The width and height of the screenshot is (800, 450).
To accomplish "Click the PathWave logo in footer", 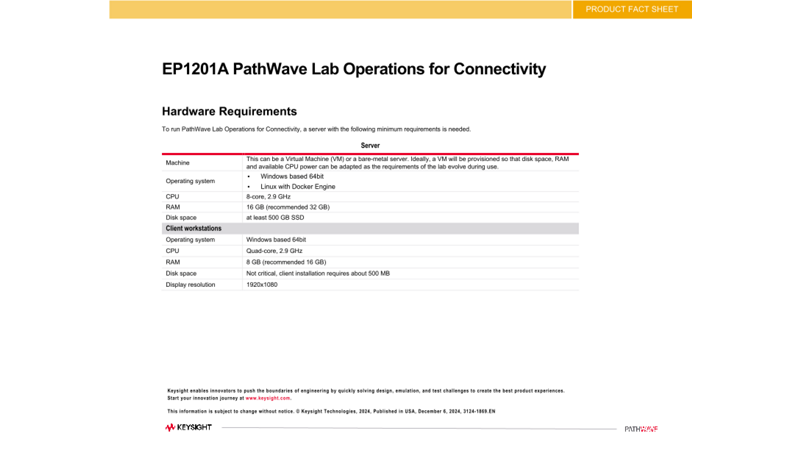I will tap(641, 429).
